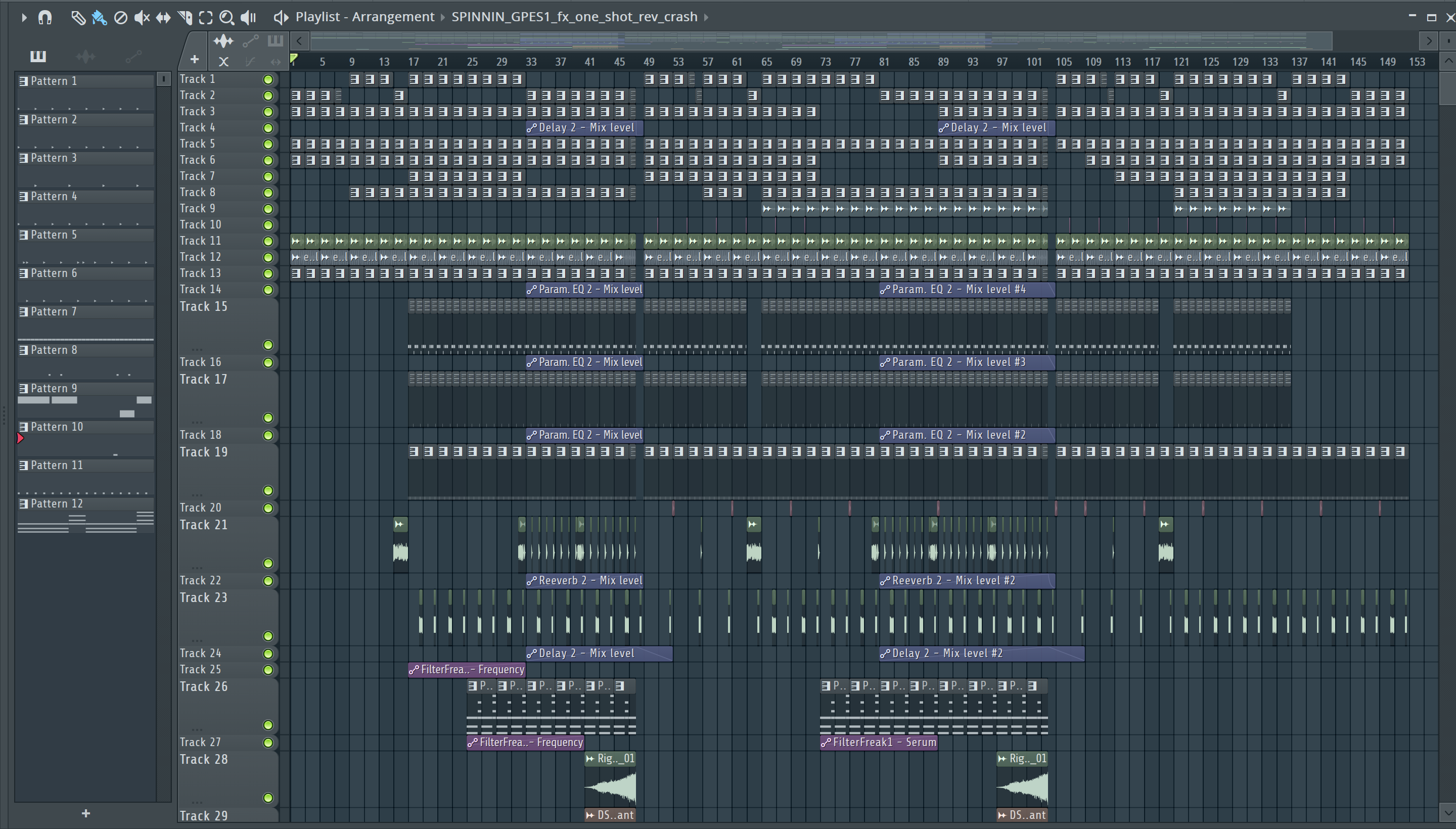Click the song overview horizontal scroll bar
Viewport: 1456px width, 829px height.
coord(821,41)
